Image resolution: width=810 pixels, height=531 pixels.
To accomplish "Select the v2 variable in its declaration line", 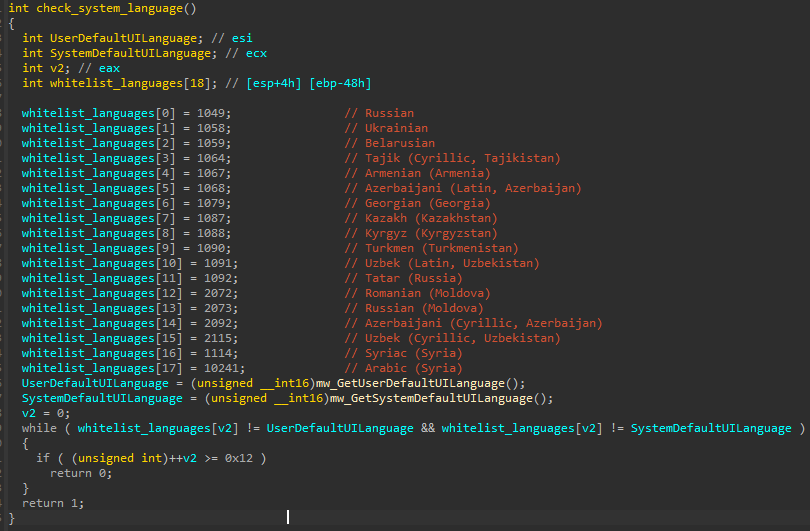I will click(55, 68).
